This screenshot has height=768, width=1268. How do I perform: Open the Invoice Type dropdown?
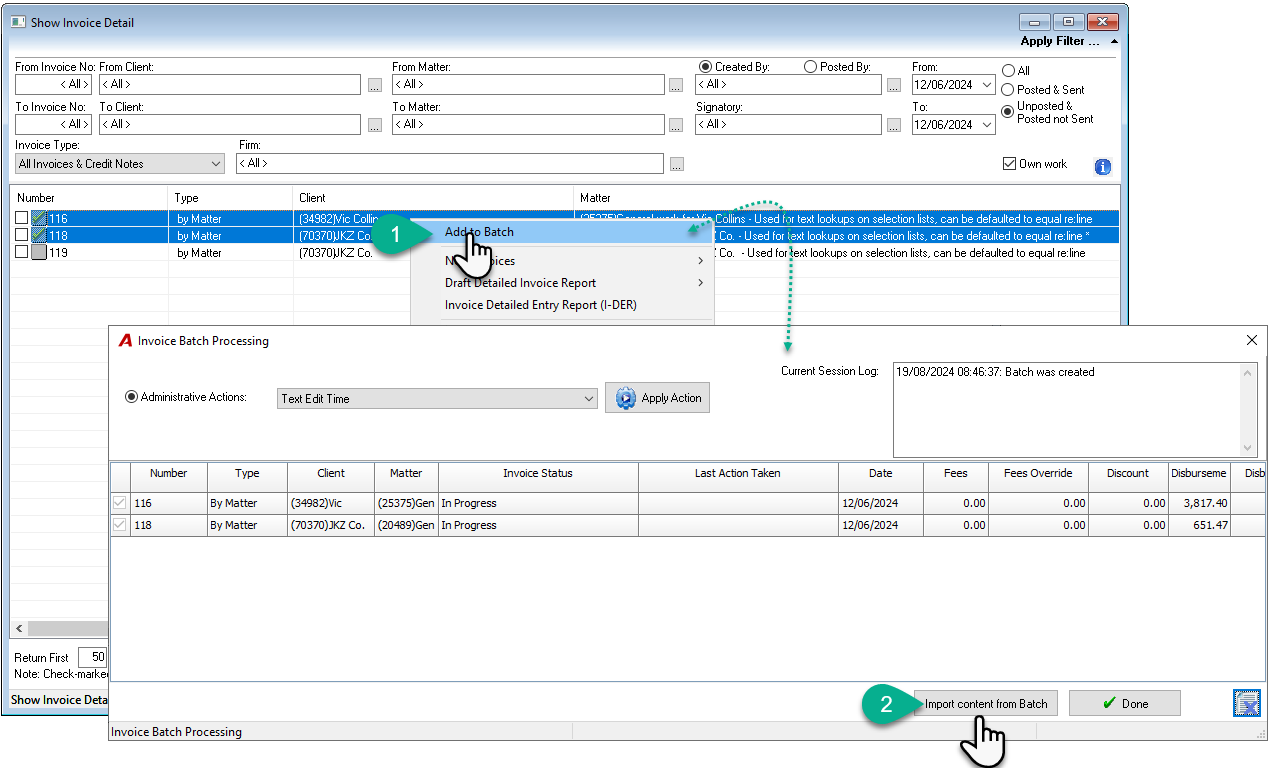(x=120, y=164)
